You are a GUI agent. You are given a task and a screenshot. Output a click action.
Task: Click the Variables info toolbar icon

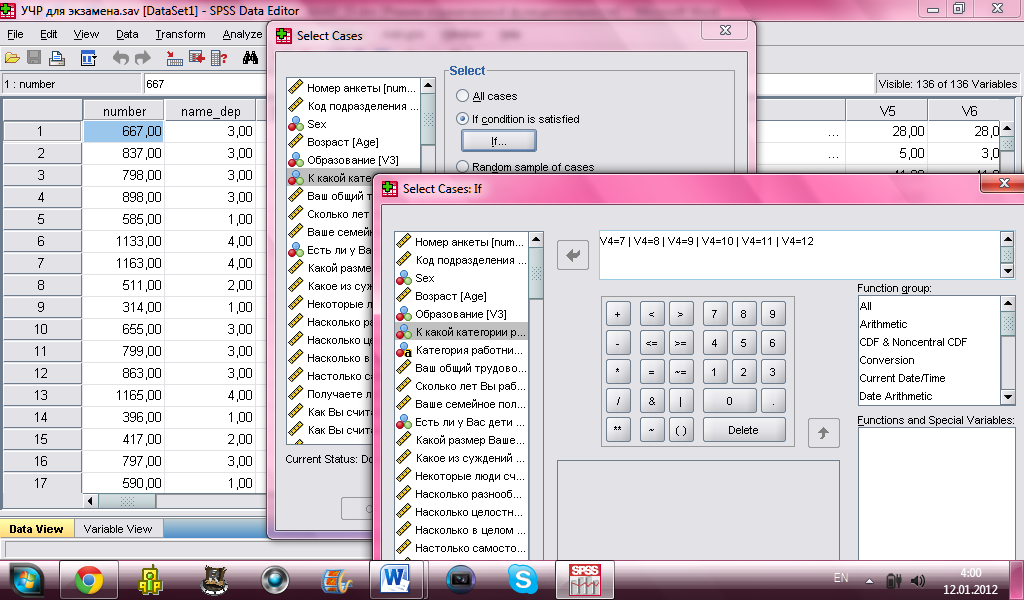pos(219,59)
